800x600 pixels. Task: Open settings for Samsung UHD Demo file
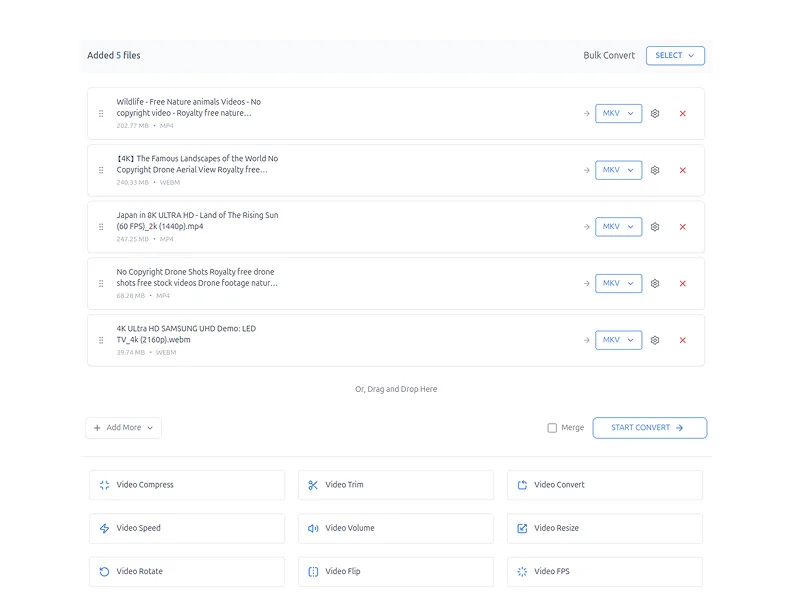point(655,340)
